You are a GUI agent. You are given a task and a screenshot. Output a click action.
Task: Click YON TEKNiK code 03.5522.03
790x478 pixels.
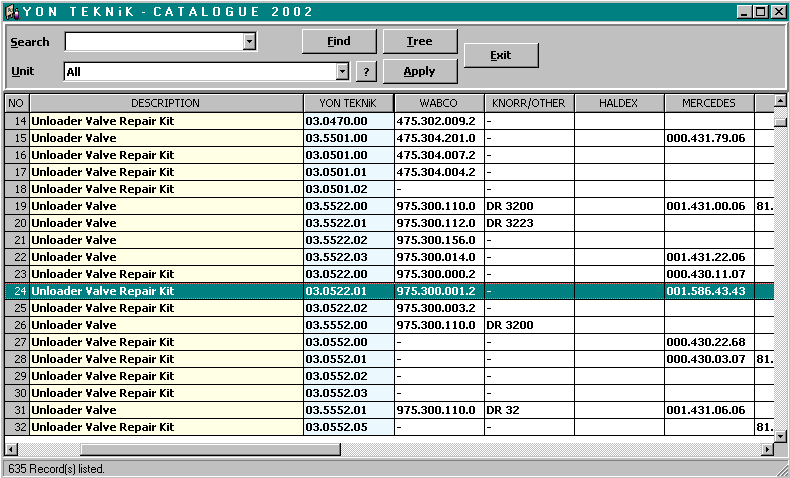point(336,257)
